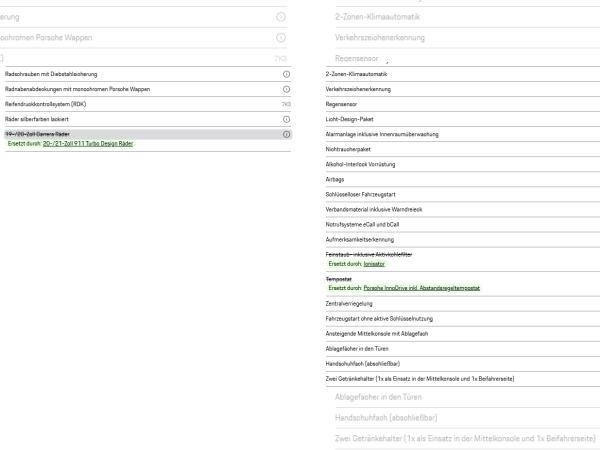Open info icon for Radschrauben mit Diebstahlsicherung
600x450 pixels.
coord(286,74)
